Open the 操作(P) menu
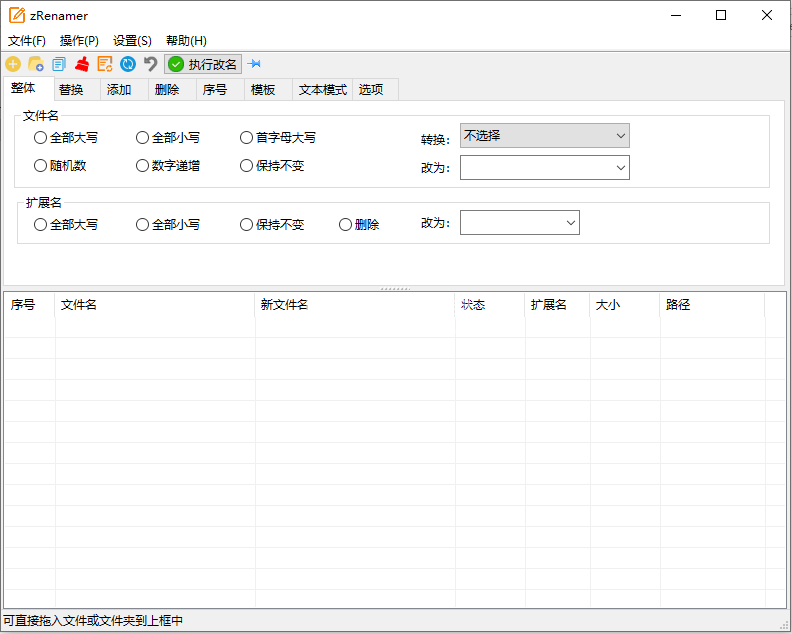The width and height of the screenshot is (792, 634). pyautogui.click(x=79, y=40)
